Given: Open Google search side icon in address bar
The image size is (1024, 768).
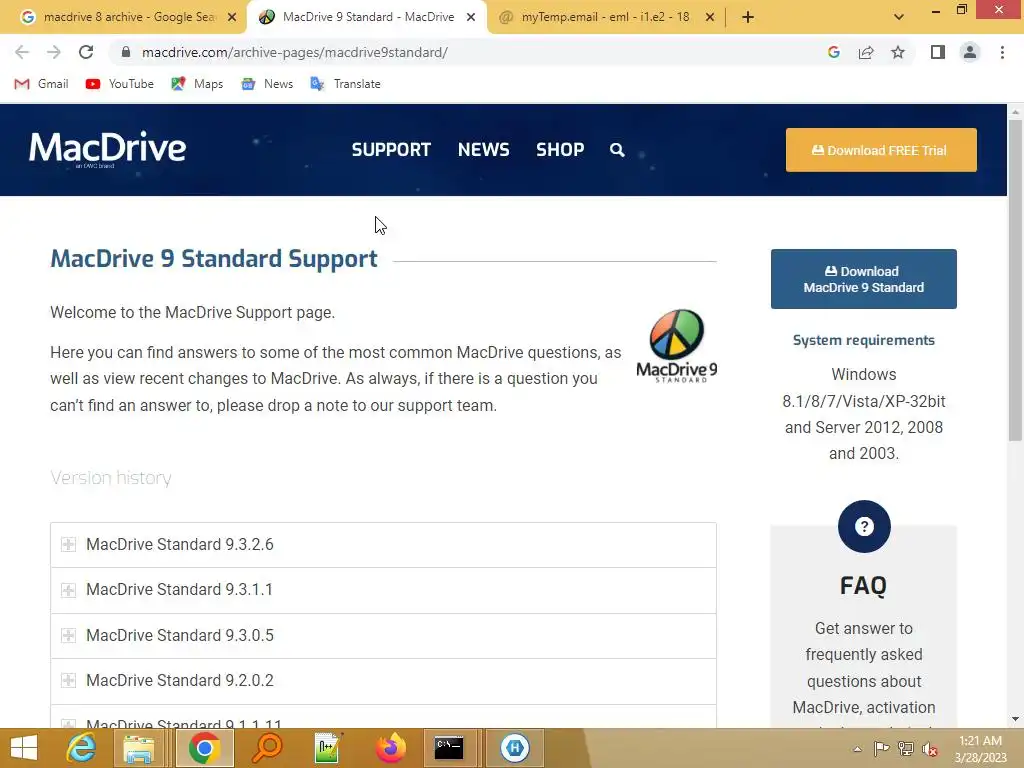Looking at the screenshot, I should click(x=833, y=52).
